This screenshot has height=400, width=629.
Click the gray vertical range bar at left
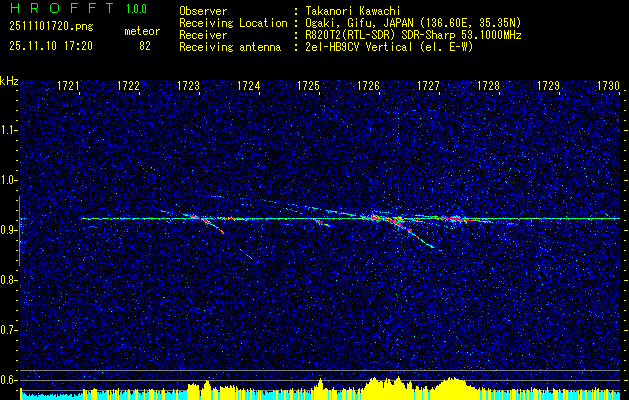click(20, 231)
